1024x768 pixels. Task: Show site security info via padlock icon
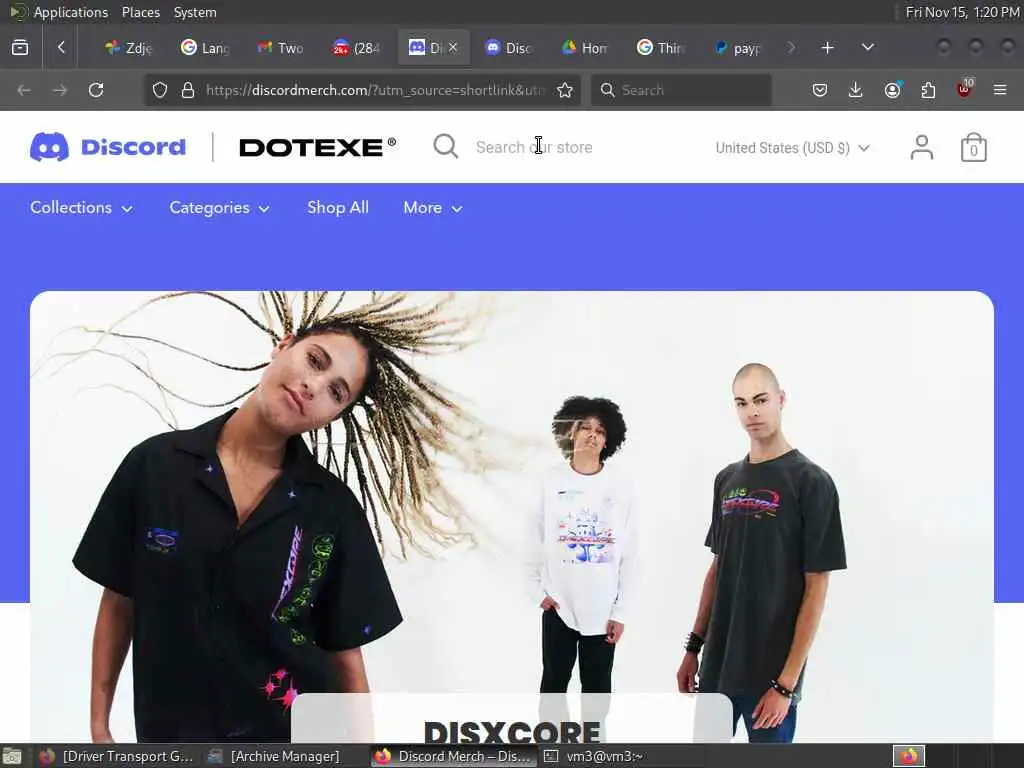(x=188, y=90)
